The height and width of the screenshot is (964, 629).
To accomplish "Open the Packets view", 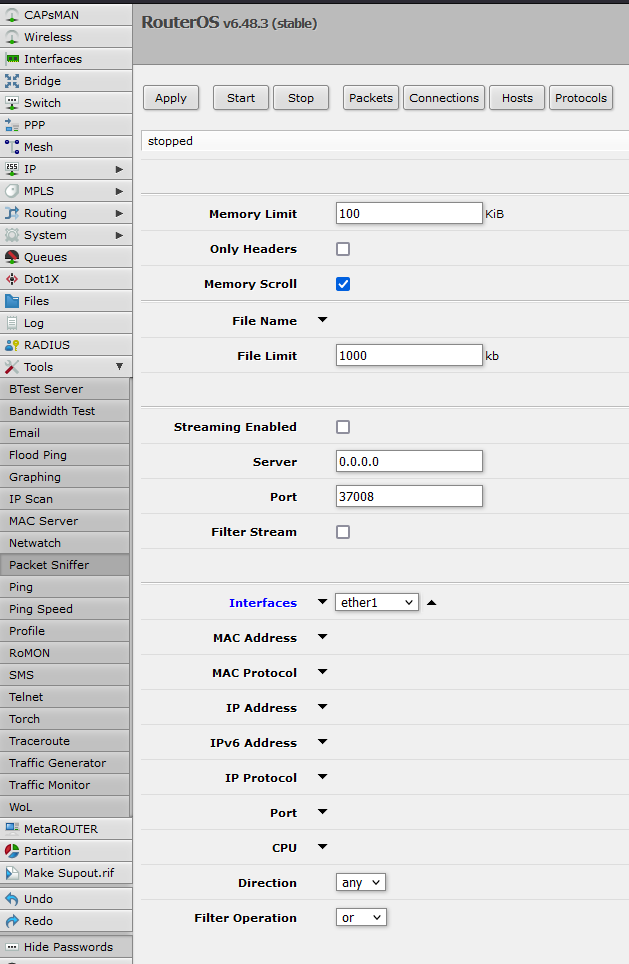I will click(371, 98).
